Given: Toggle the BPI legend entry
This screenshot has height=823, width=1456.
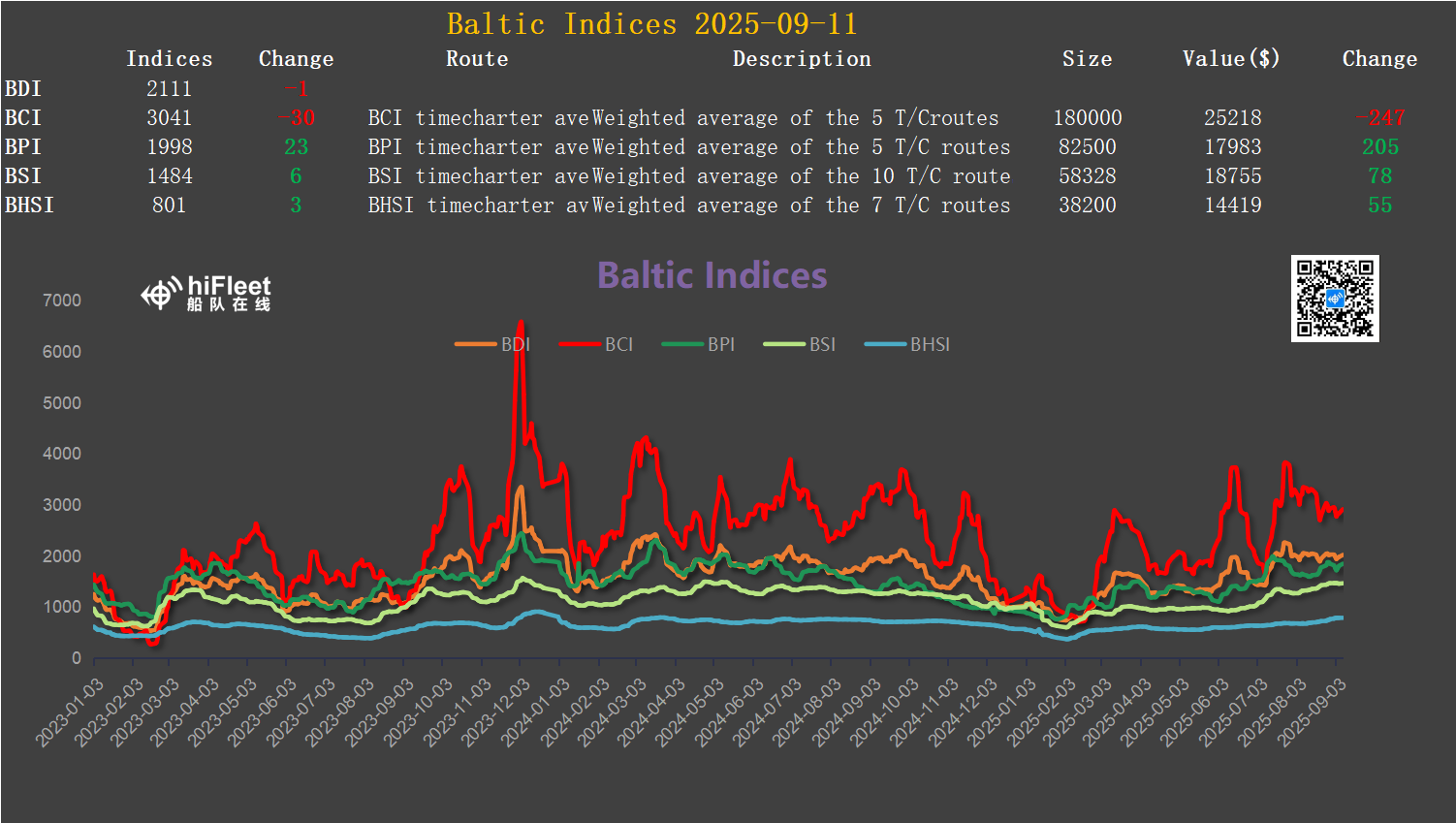Looking at the screenshot, I should point(699,344).
